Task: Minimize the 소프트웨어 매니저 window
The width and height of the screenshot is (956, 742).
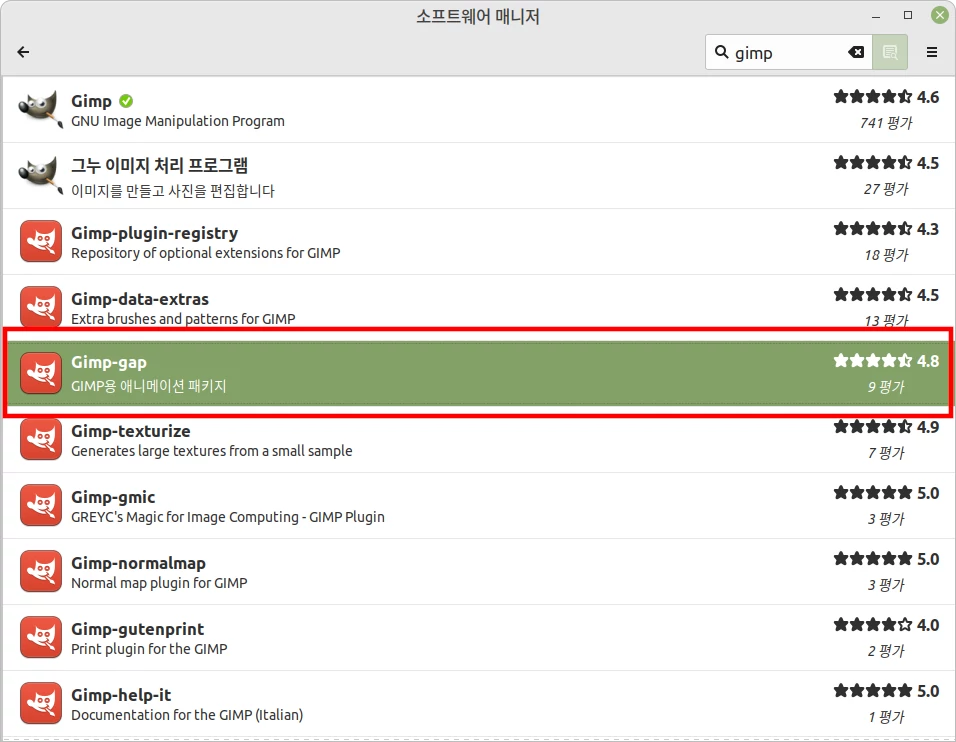Action: [x=876, y=16]
